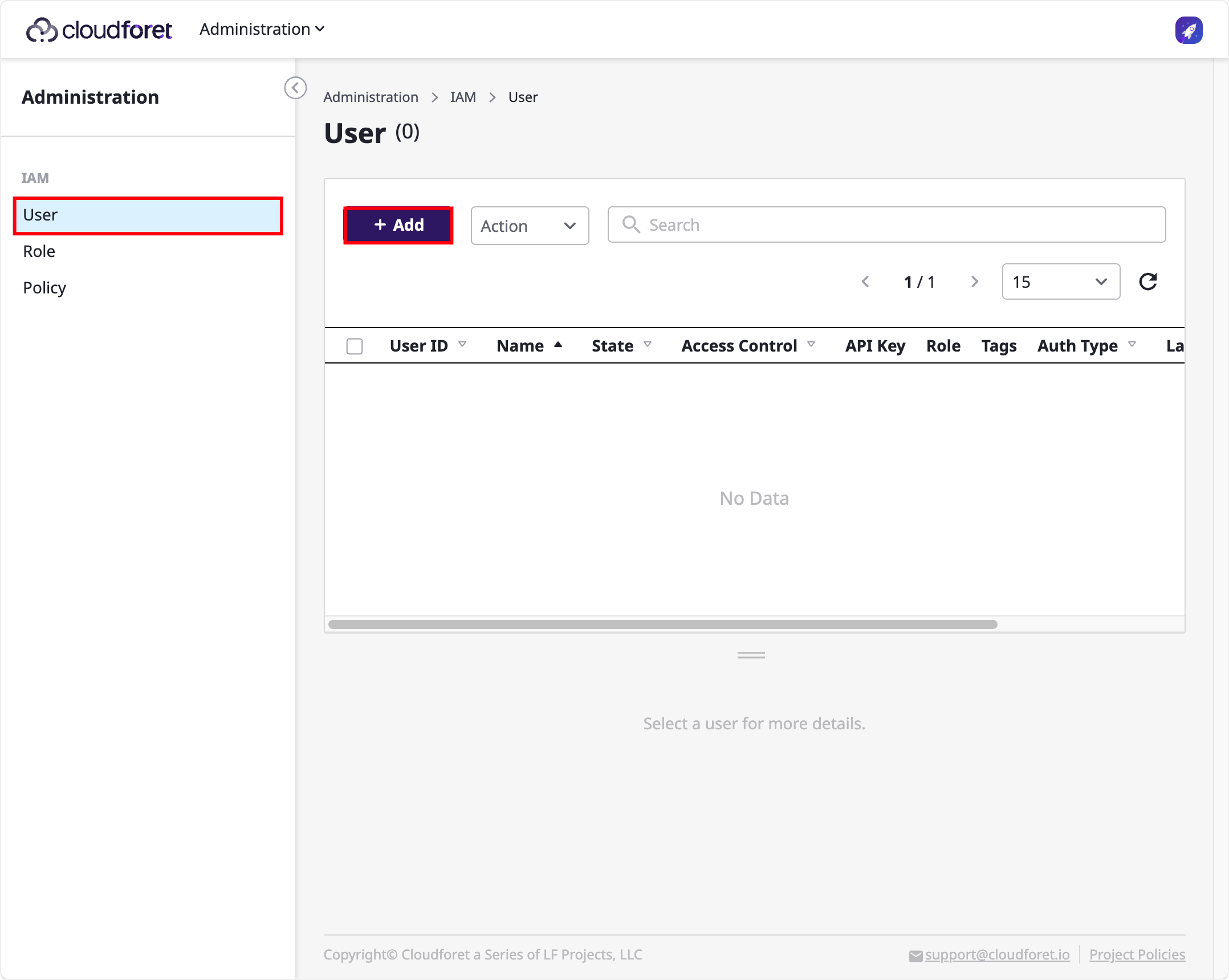
Task: Sort by Auth Type column arrow
Action: point(1132,345)
